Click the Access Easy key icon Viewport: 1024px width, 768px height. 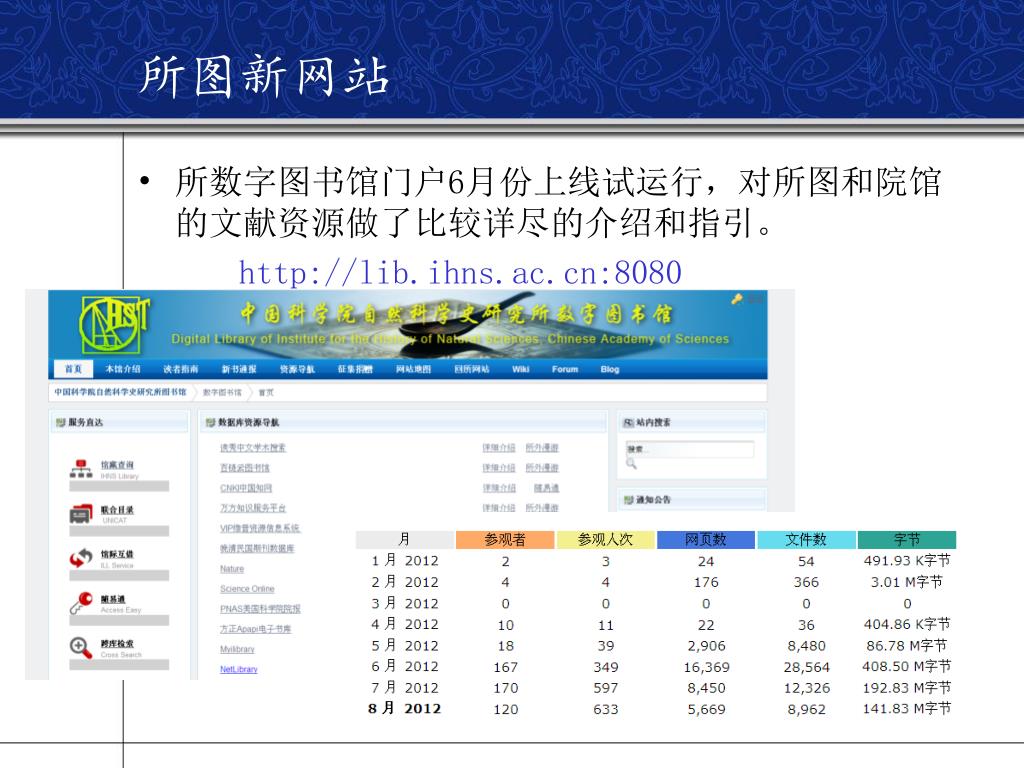click(81, 603)
